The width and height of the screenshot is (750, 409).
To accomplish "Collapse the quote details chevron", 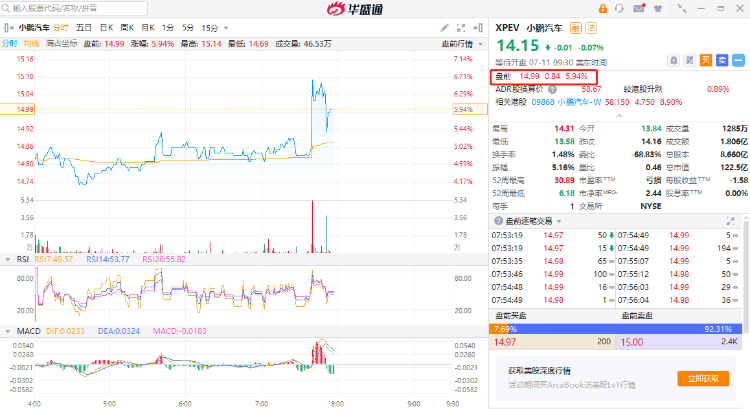I will (619, 116).
